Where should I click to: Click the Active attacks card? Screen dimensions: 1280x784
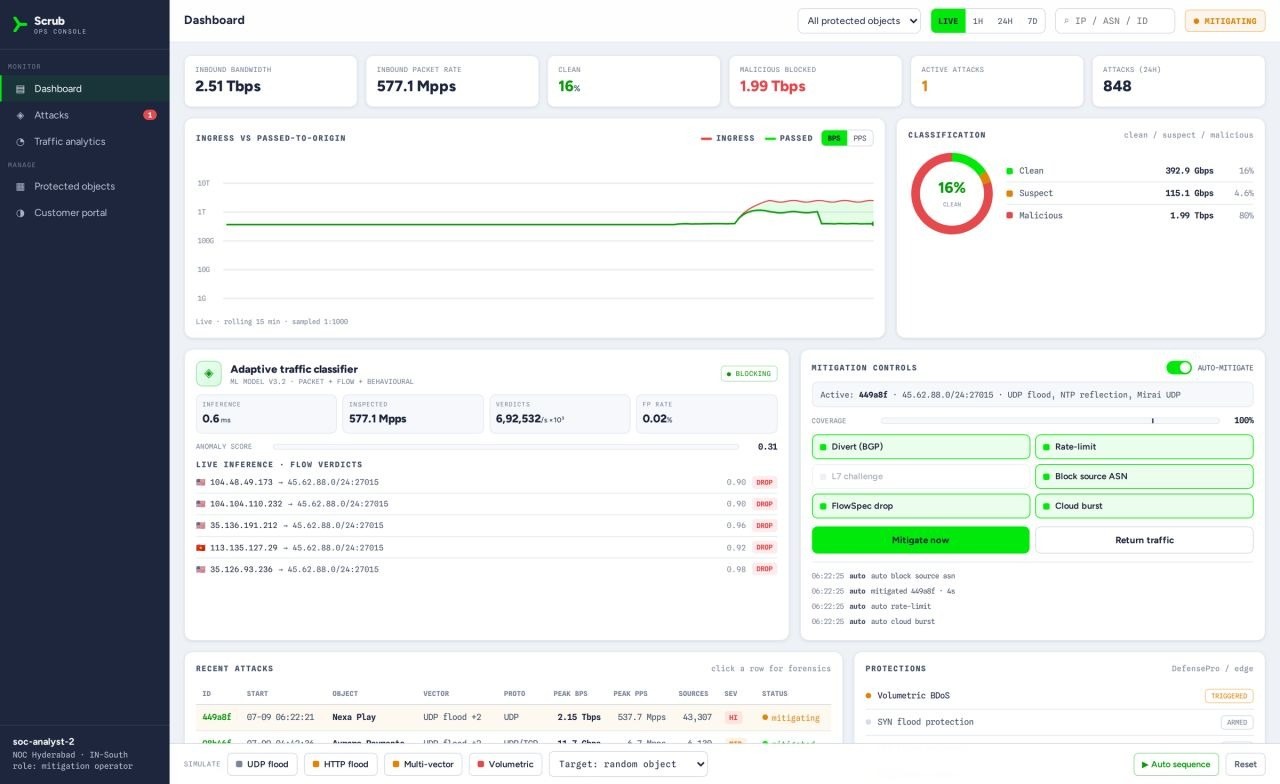[x=997, y=81]
